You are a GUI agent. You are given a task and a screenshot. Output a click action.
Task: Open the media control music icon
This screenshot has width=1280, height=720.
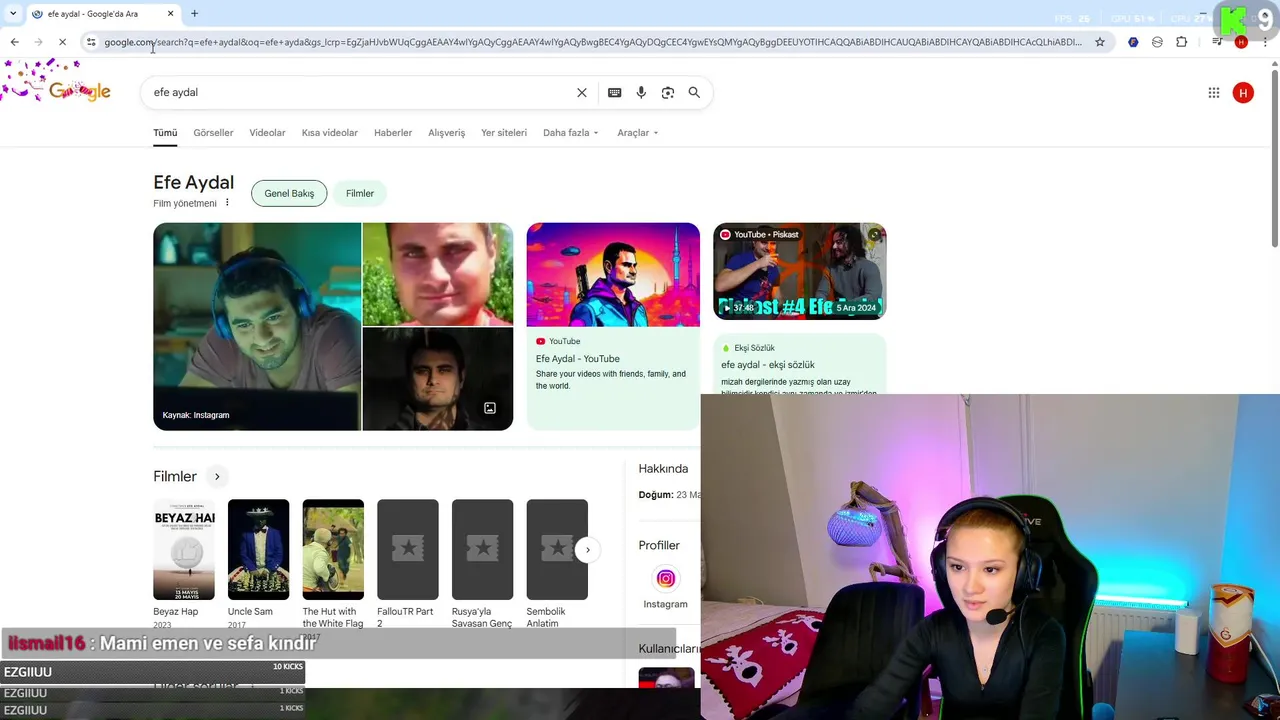click(x=1217, y=42)
